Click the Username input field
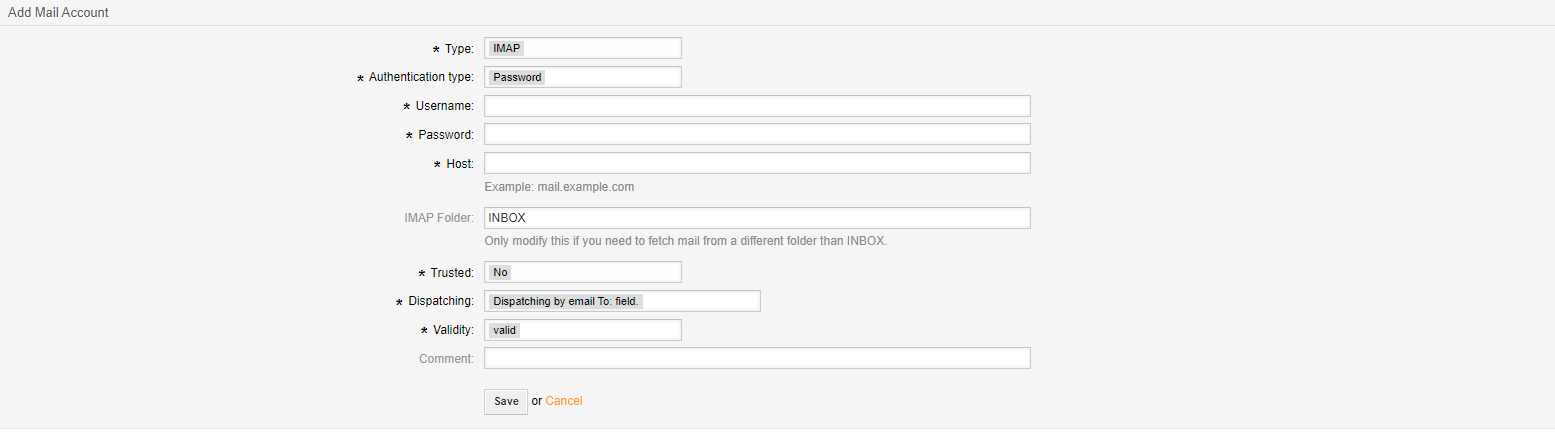Viewport: 1555px width, 443px height. tap(757, 106)
